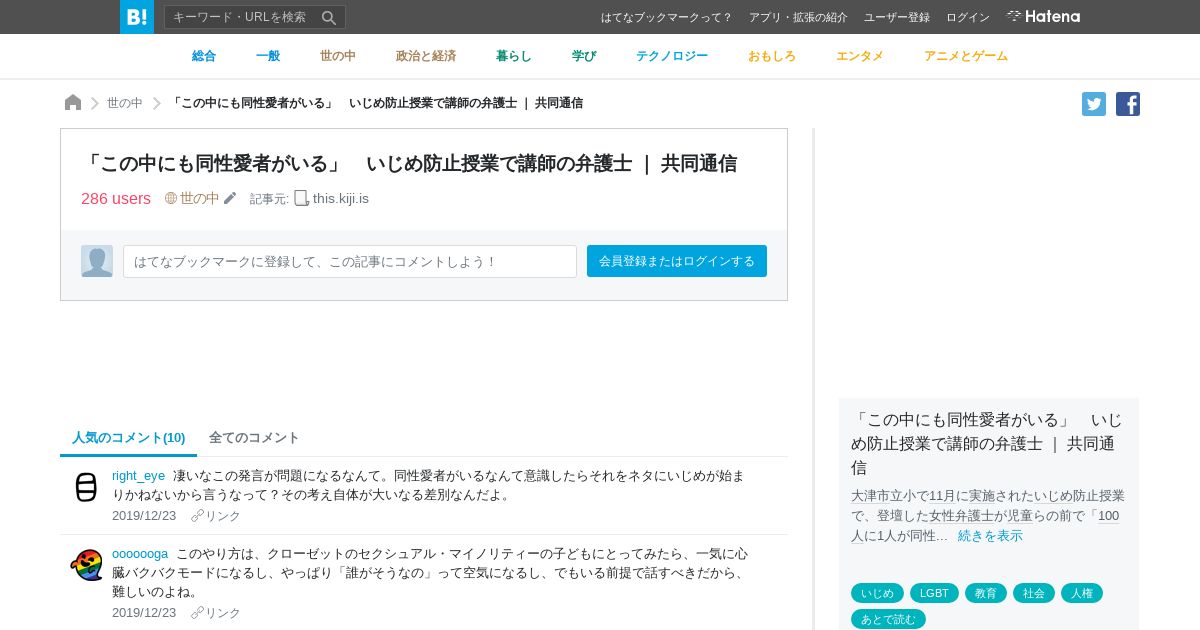Click 世の中 in the breadcrumb
This screenshot has width=1200, height=630.
(x=125, y=103)
